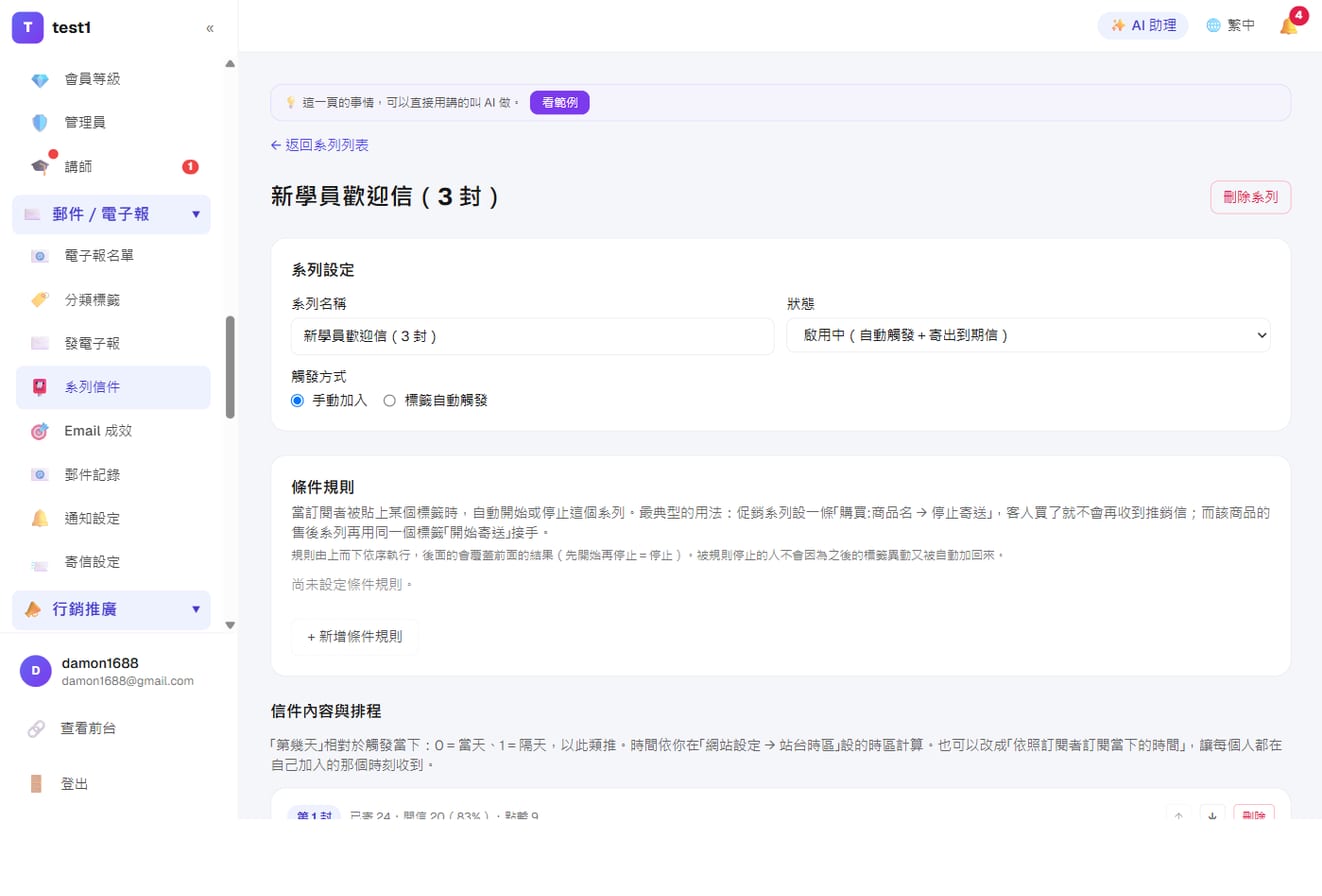Go to 郵件記錄 in the sidebar

click(113, 475)
